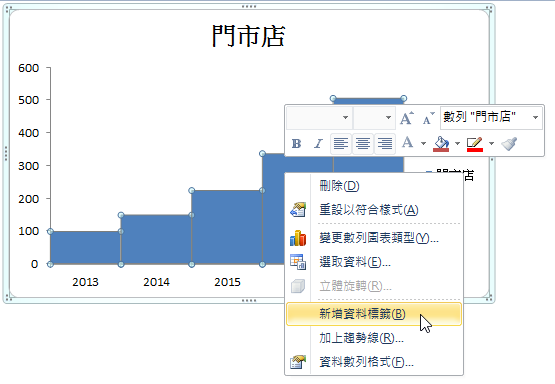Choose 重設以符合樣式(A) menu entry
555x384 pixels.
point(374,210)
